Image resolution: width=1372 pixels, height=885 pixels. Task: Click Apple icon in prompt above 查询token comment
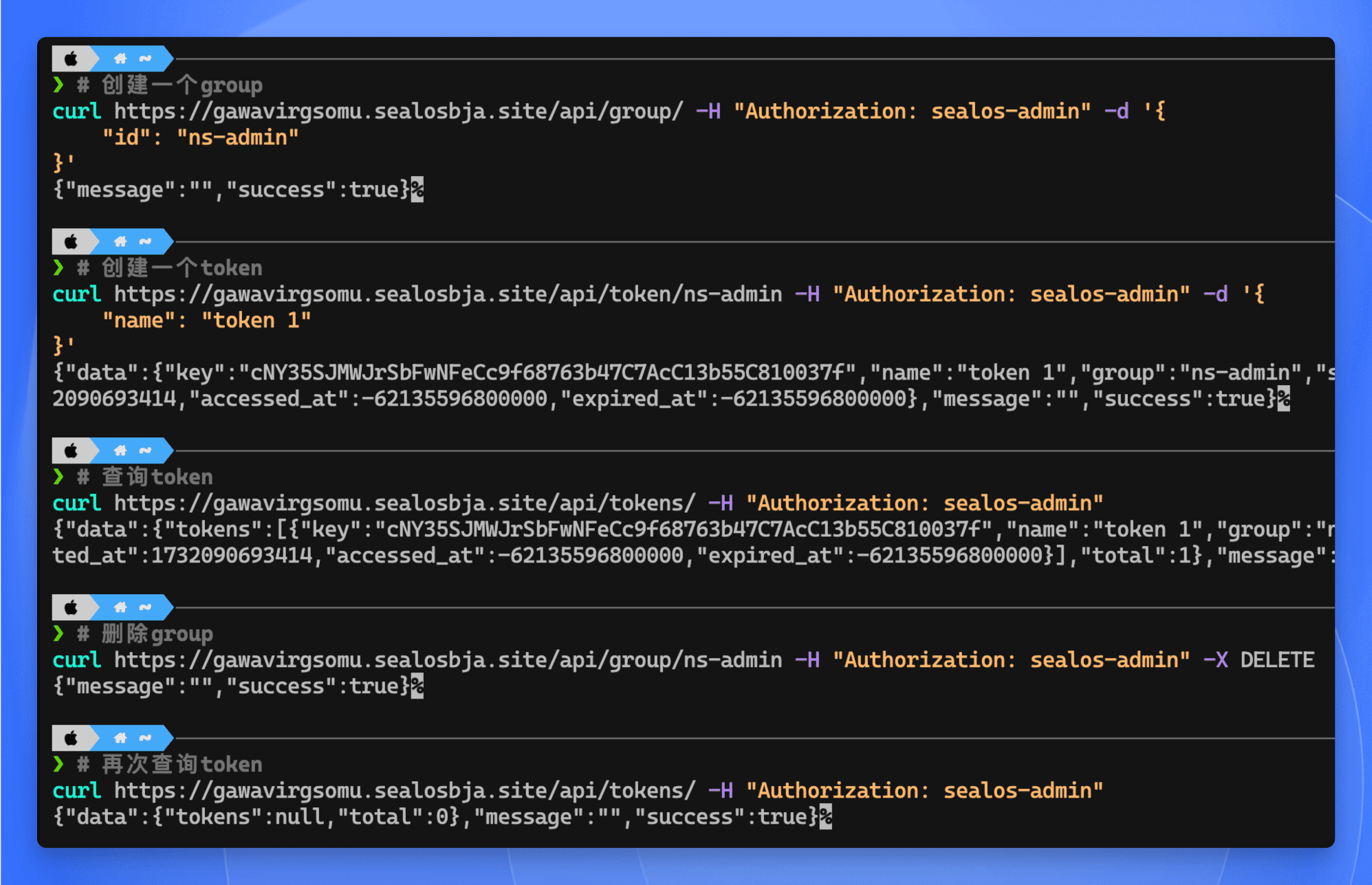(71, 451)
